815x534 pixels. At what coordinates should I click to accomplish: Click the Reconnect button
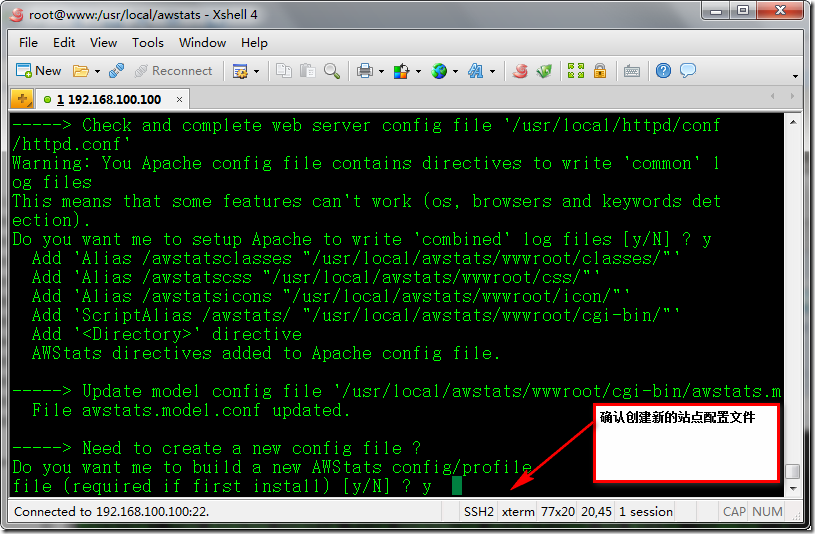pos(173,71)
